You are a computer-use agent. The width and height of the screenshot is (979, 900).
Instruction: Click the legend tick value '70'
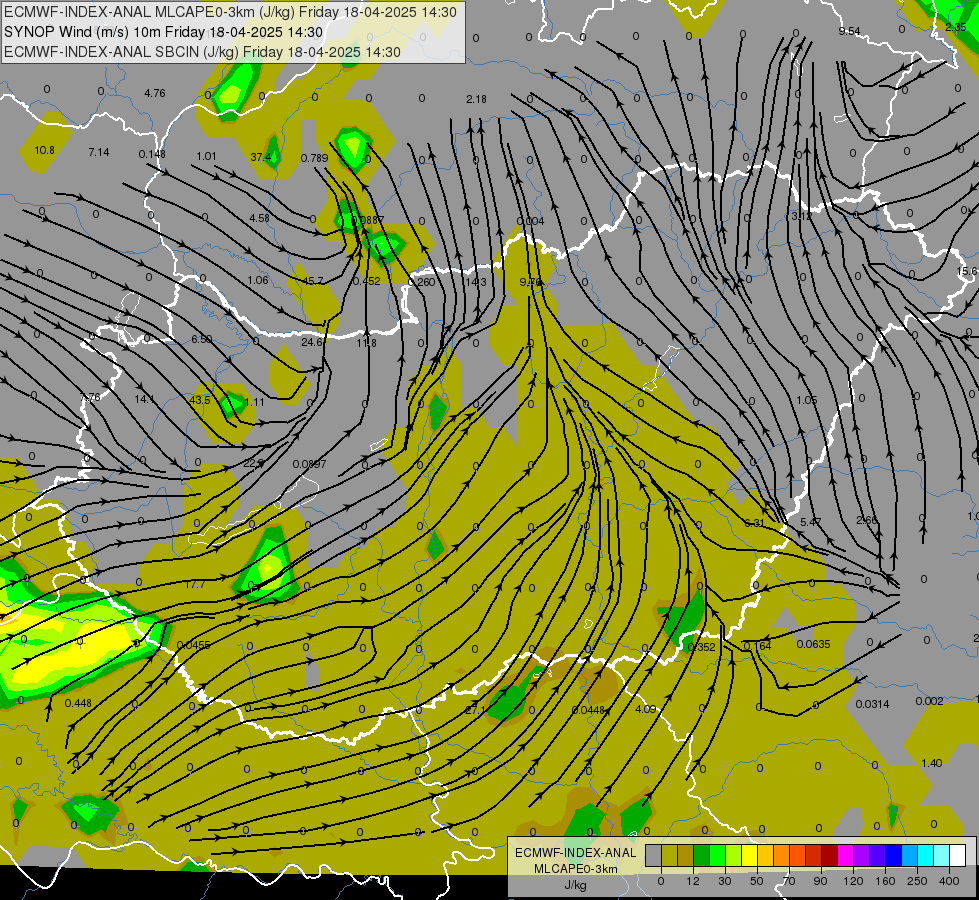(x=789, y=881)
